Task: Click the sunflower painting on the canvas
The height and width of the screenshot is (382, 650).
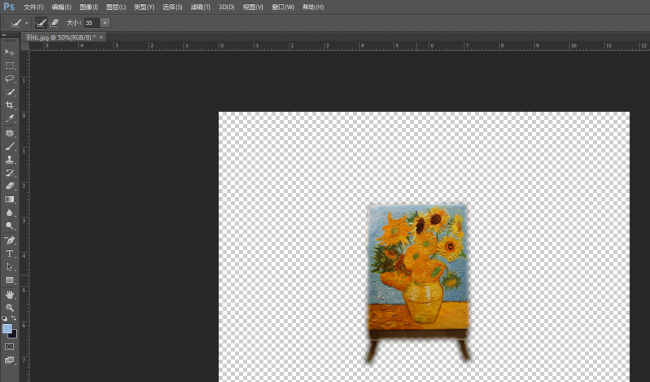Action: tap(419, 268)
